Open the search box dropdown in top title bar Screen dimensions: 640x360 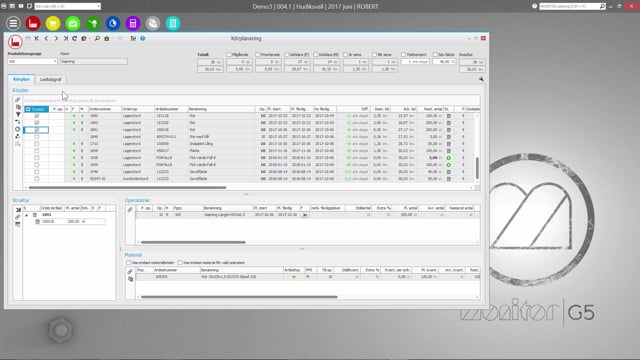[98, 6]
